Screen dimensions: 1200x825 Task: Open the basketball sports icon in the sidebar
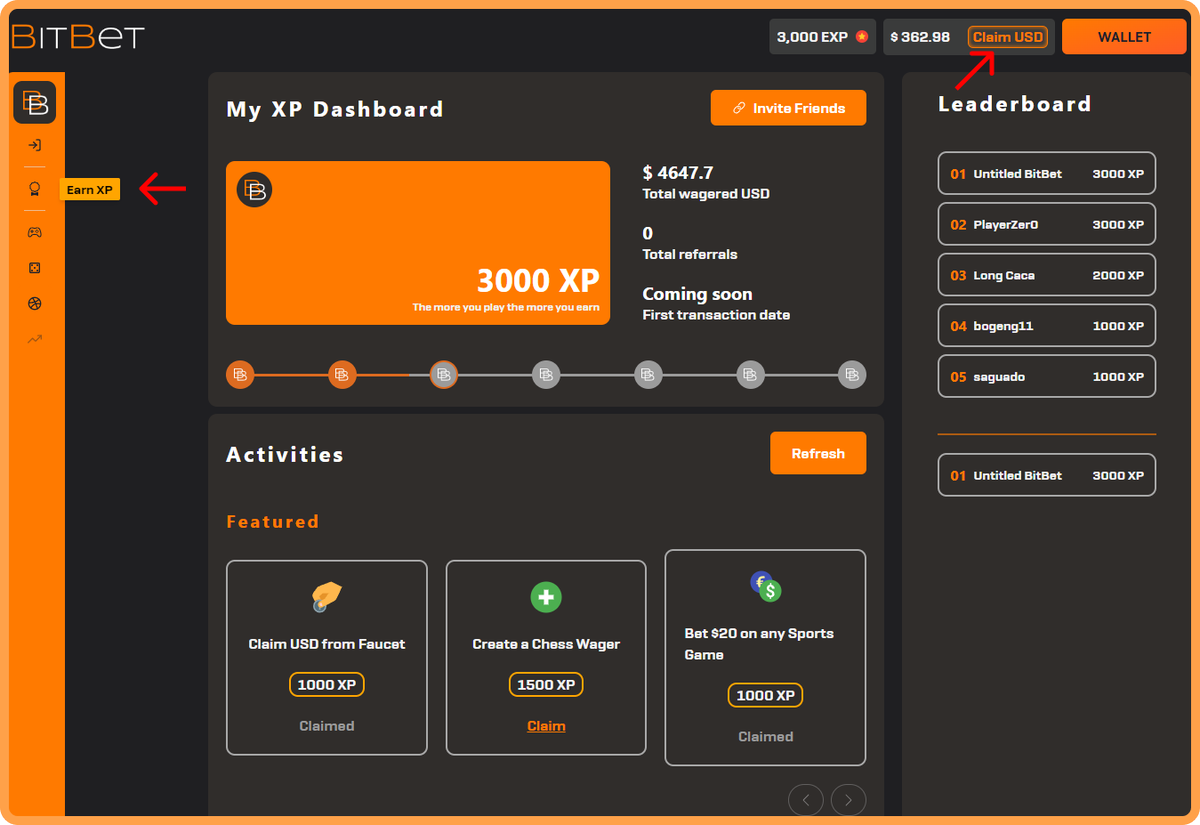(x=35, y=304)
